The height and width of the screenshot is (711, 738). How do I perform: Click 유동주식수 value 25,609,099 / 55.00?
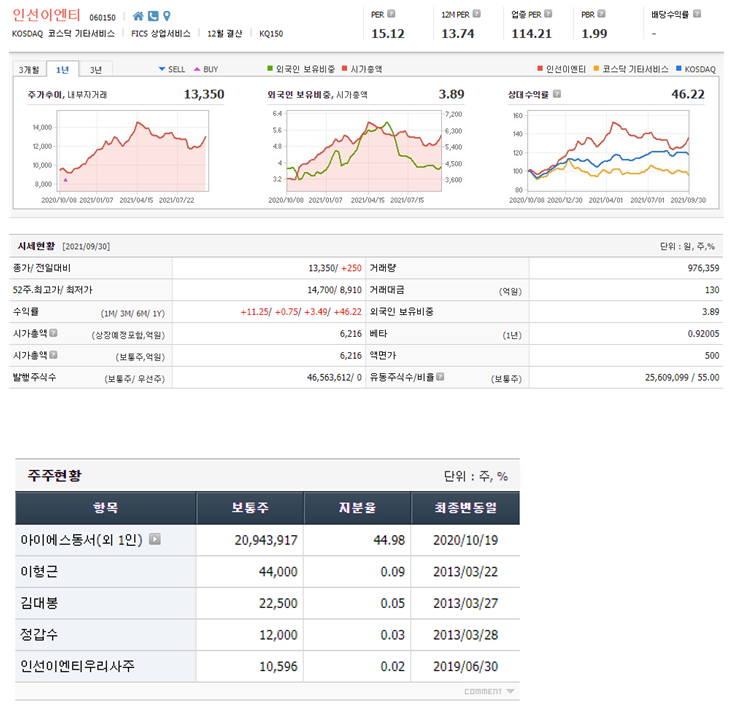(x=682, y=377)
